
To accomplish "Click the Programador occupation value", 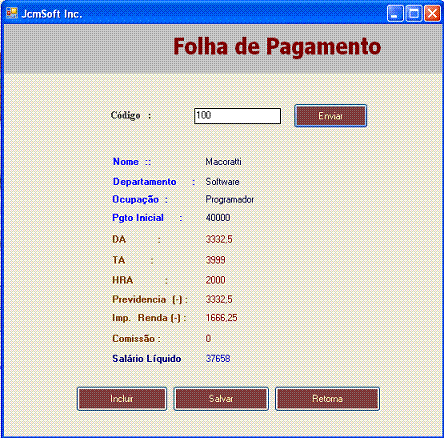I will coord(230,200).
